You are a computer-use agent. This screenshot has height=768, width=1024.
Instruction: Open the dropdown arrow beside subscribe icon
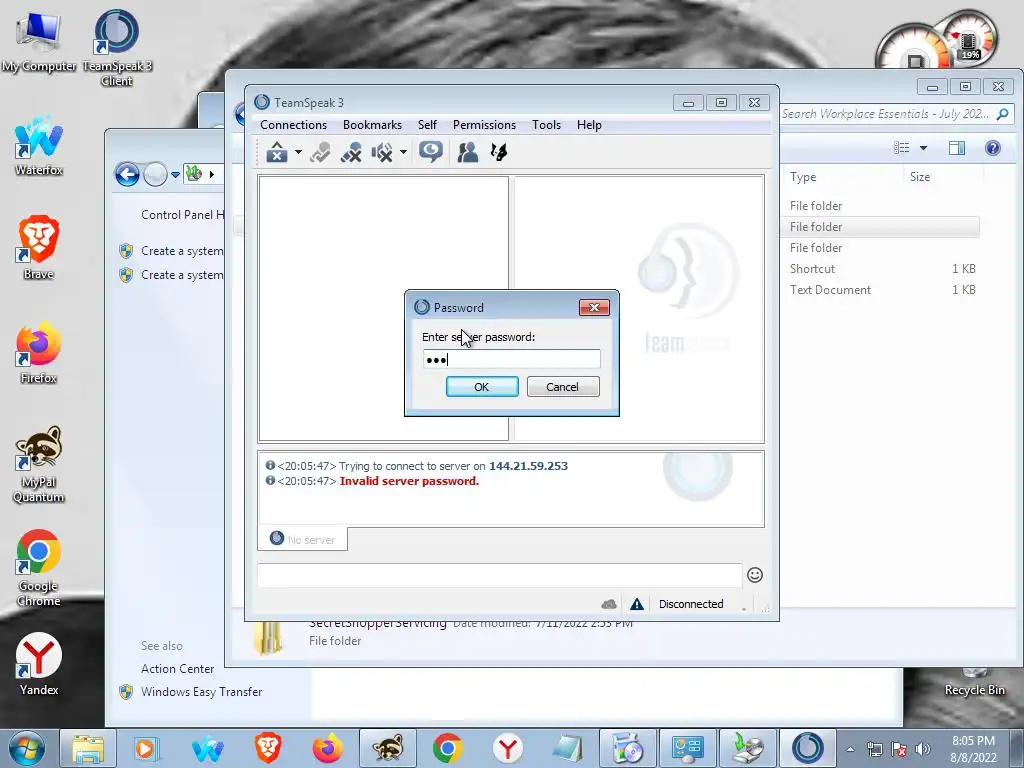pos(404,152)
